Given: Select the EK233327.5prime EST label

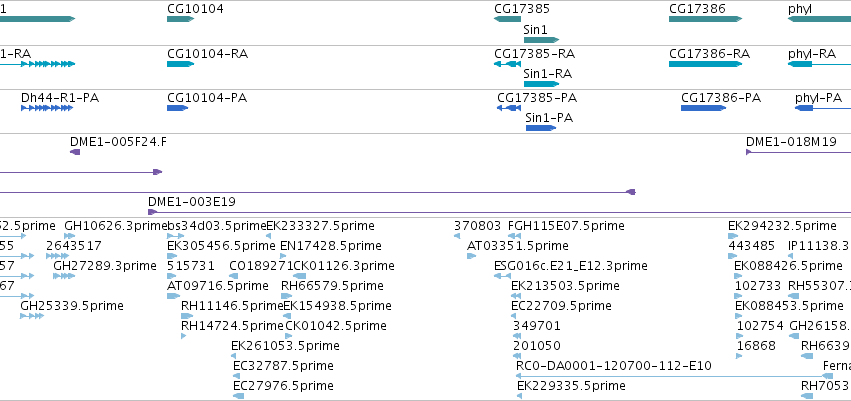Looking at the screenshot, I should click(x=320, y=225).
